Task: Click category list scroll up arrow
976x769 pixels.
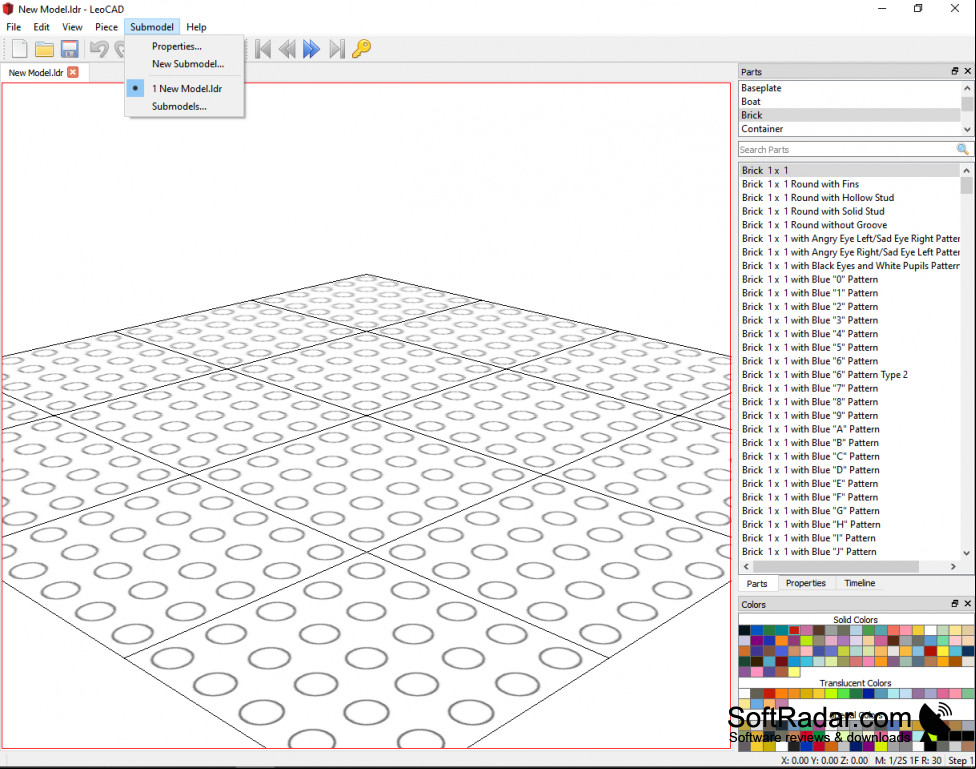Action: (967, 88)
